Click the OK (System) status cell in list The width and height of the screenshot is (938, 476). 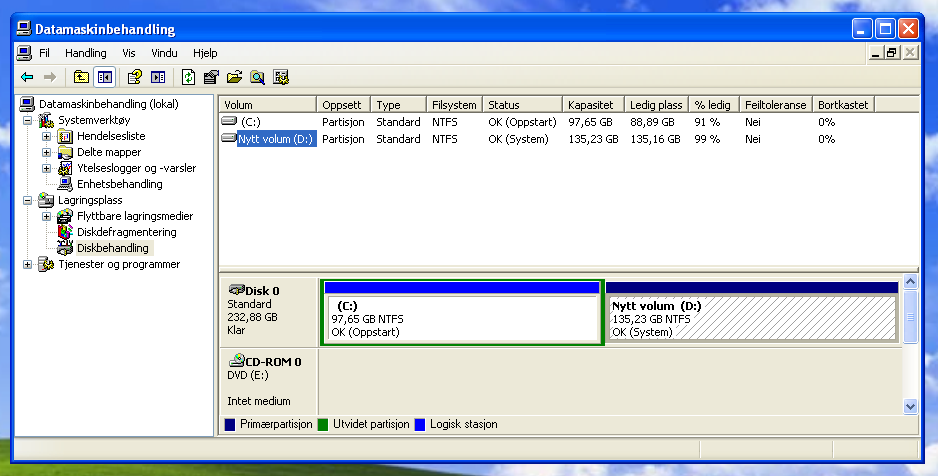518,139
